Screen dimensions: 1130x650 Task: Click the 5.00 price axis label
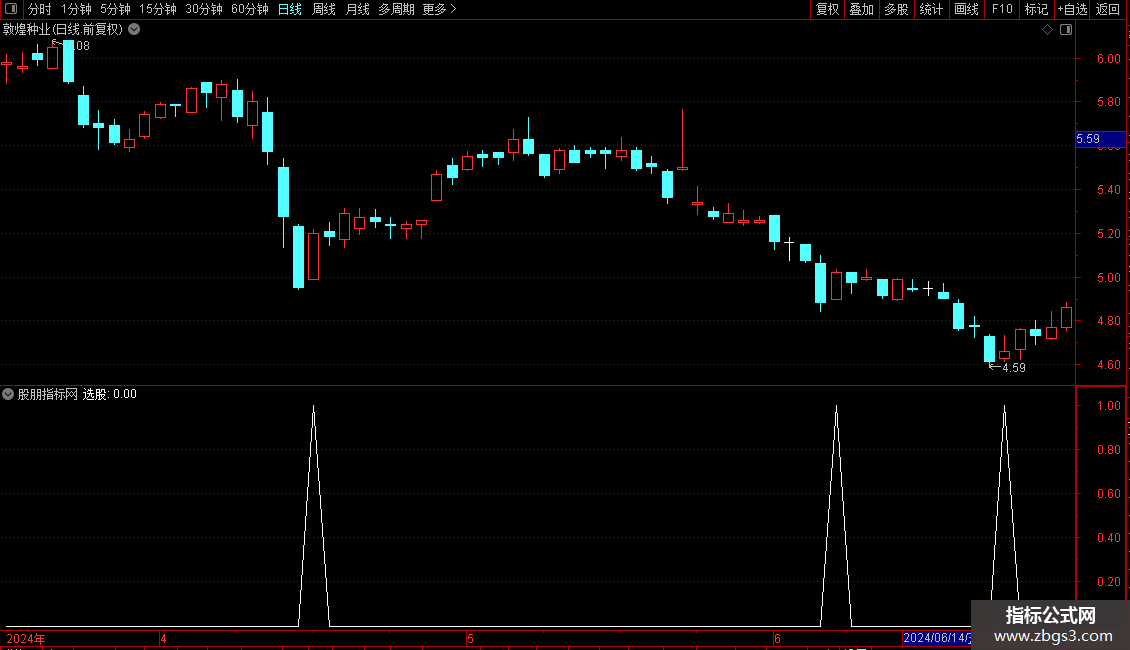1108,277
